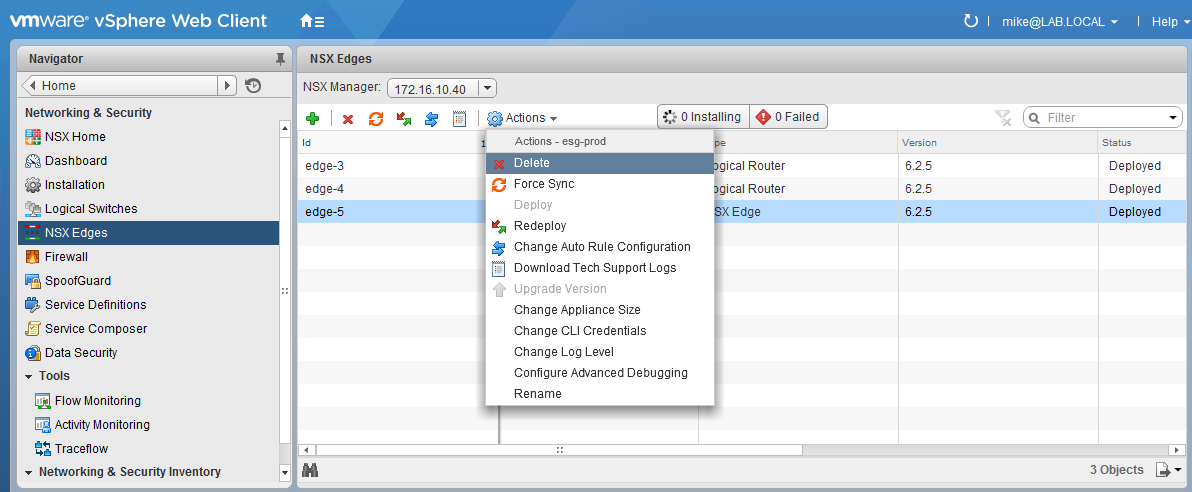Click the tech support logs toolbar icon

[460, 118]
